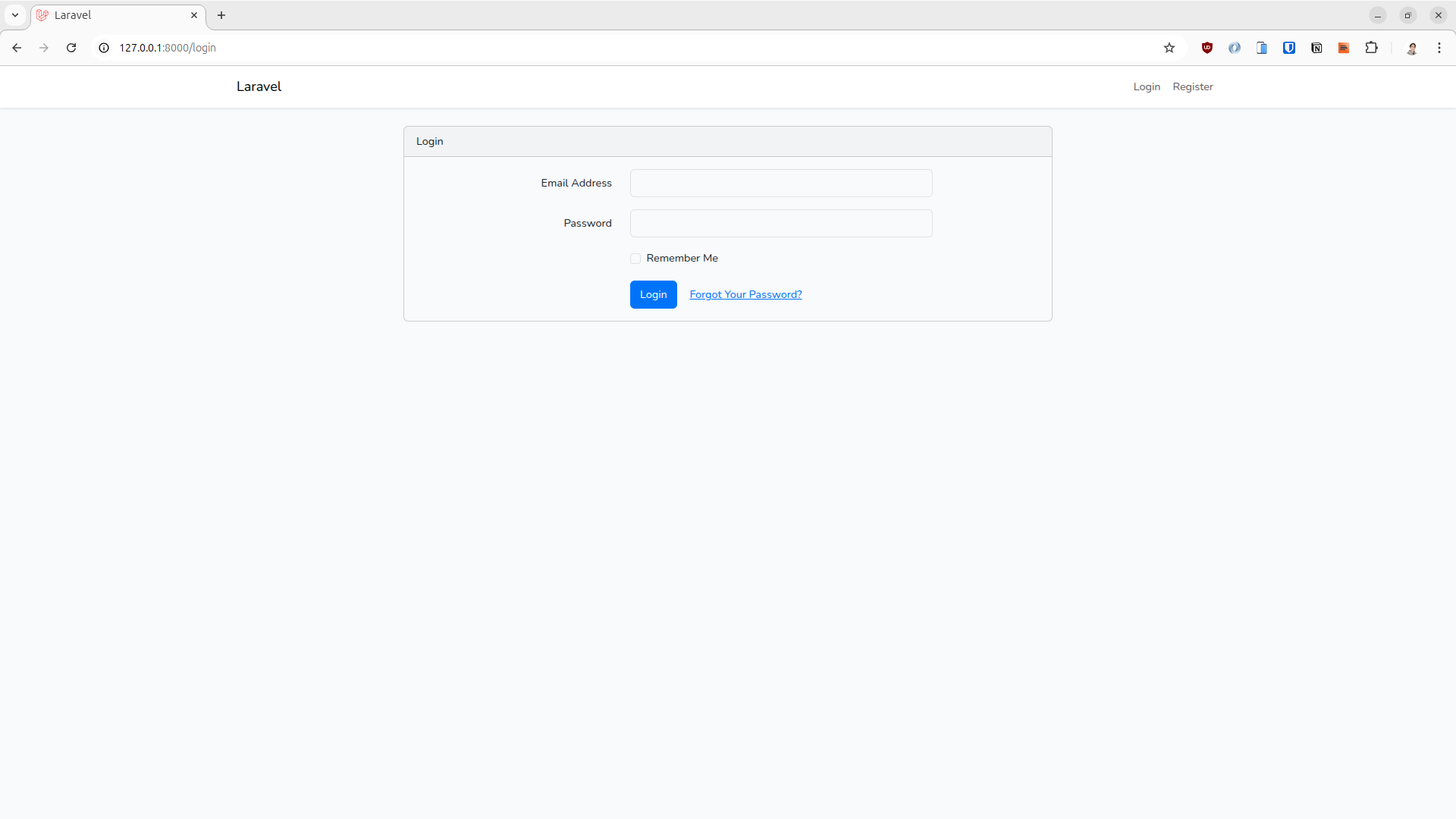Select the Login navigation link
1456x819 pixels.
pos(1146,86)
